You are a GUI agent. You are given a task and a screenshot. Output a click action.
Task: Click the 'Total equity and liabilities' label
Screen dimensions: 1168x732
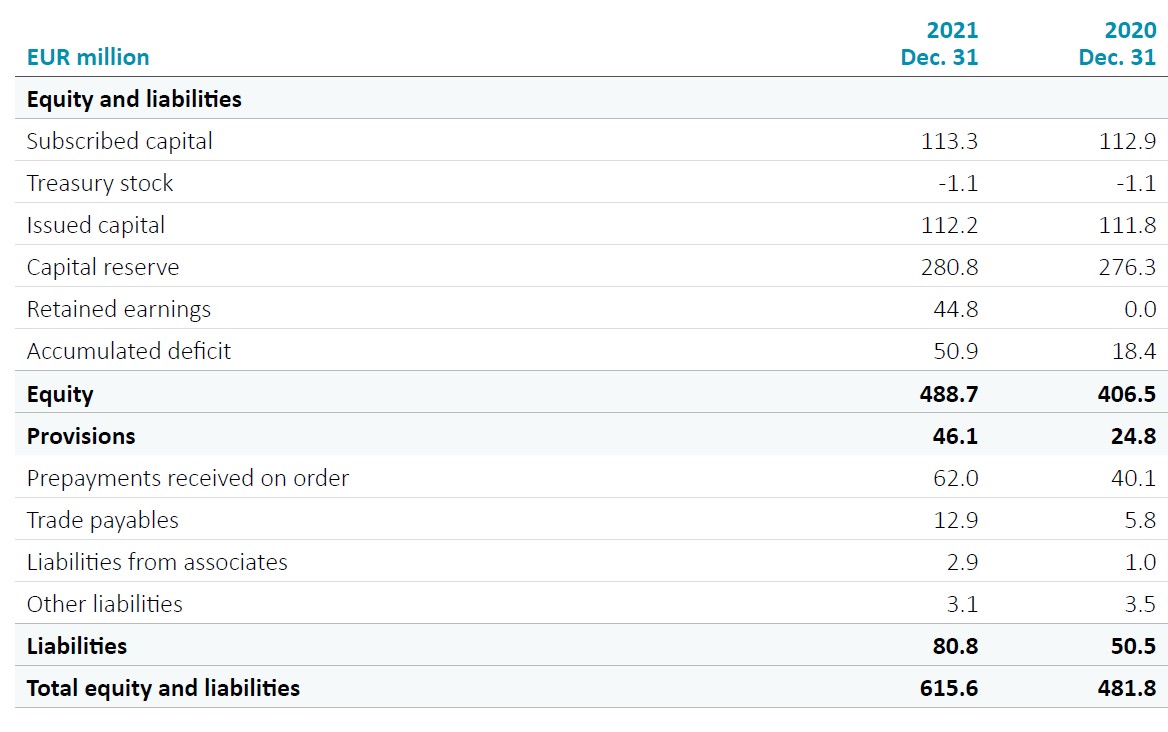click(163, 688)
